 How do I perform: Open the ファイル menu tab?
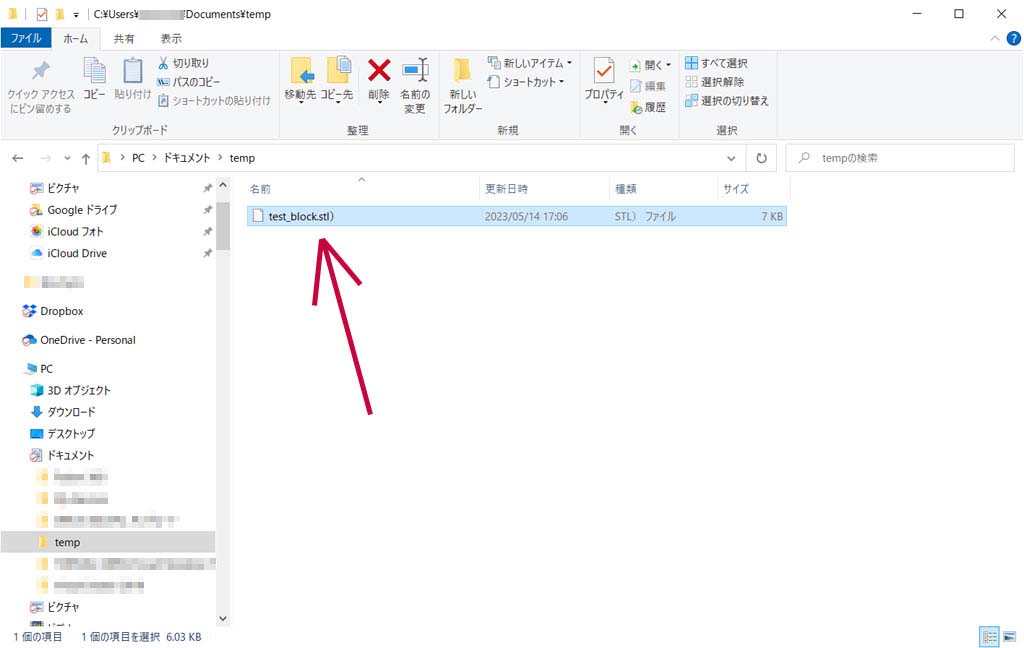click(25, 38)
